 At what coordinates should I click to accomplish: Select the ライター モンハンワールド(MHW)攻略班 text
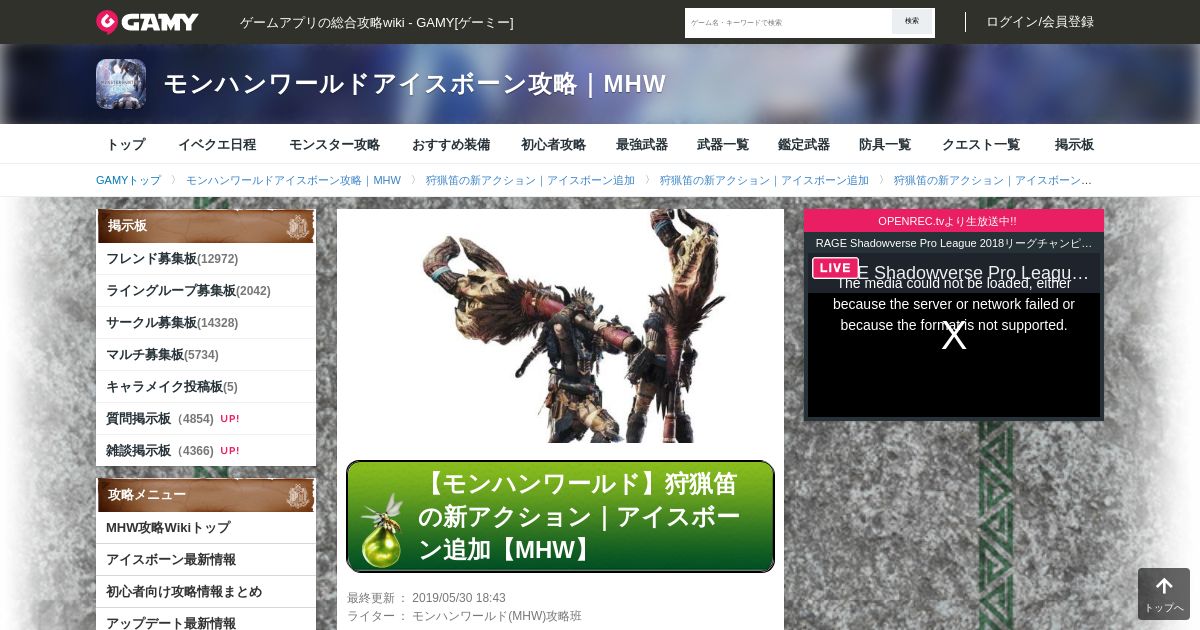click(464, 616)
